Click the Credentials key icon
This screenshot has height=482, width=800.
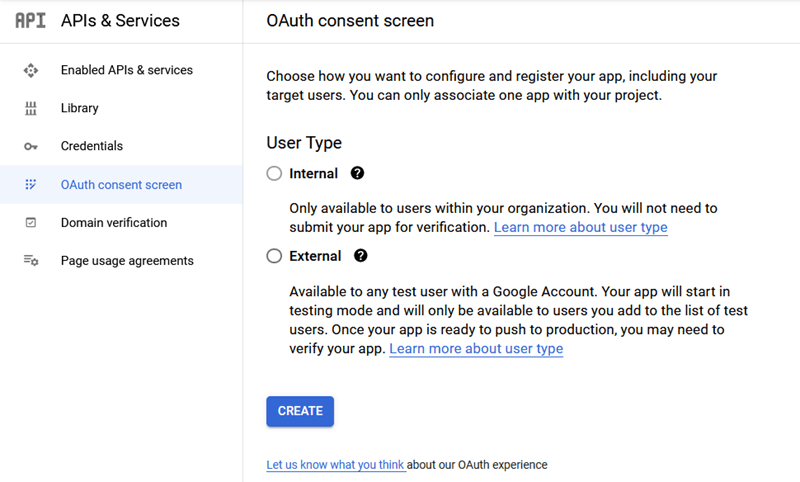click(31, 147)
